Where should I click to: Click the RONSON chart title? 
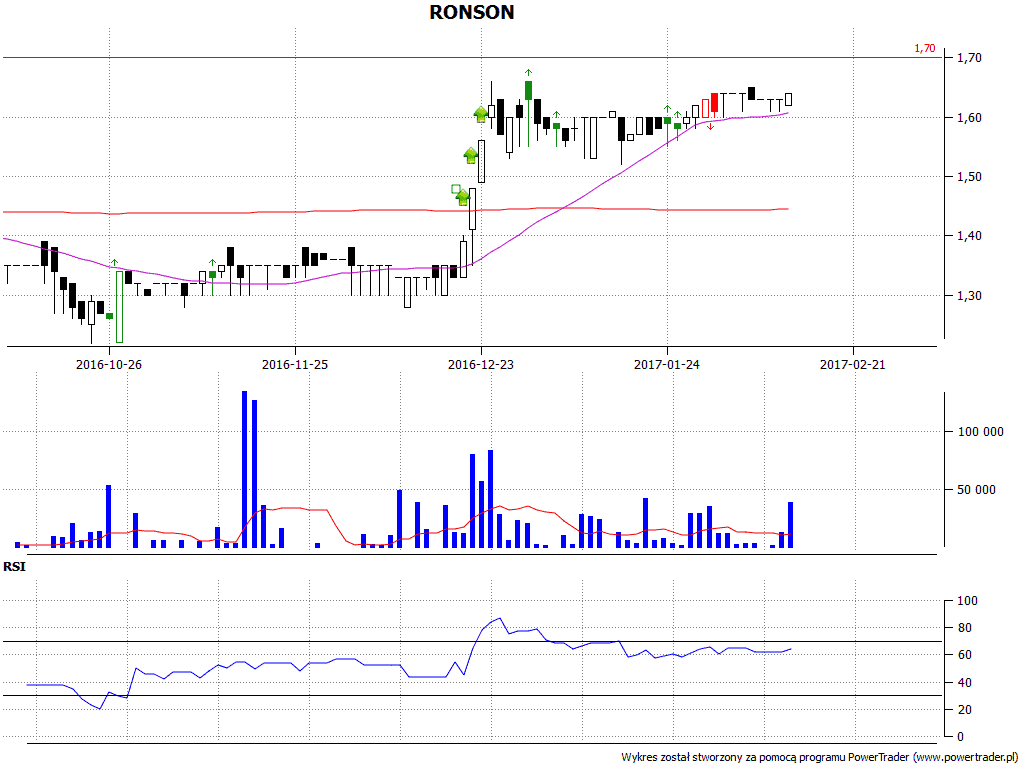(472, 13)
